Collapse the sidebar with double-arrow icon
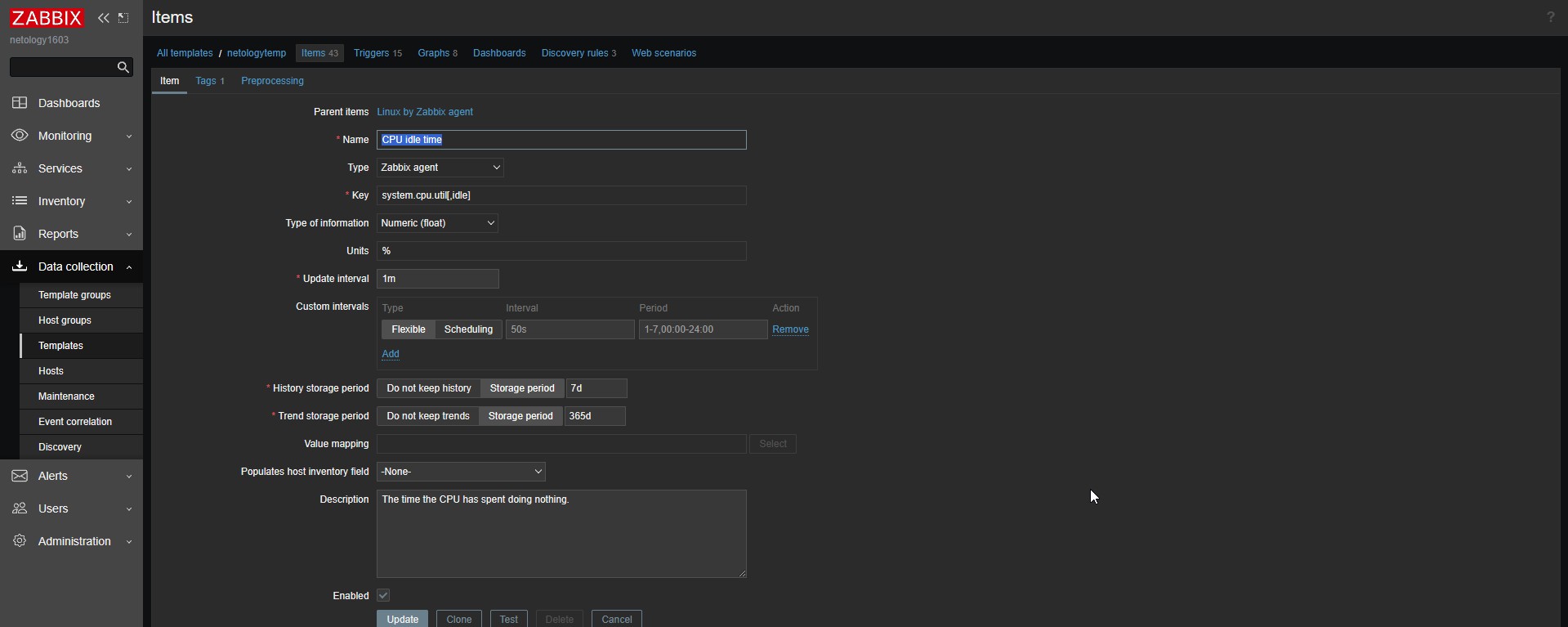This screenshot has height=627, width=1568. (x=104, y=18)
